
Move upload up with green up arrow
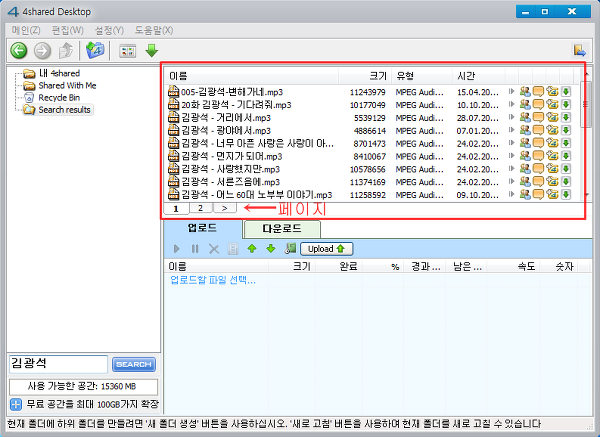click(x=252, y=249)
